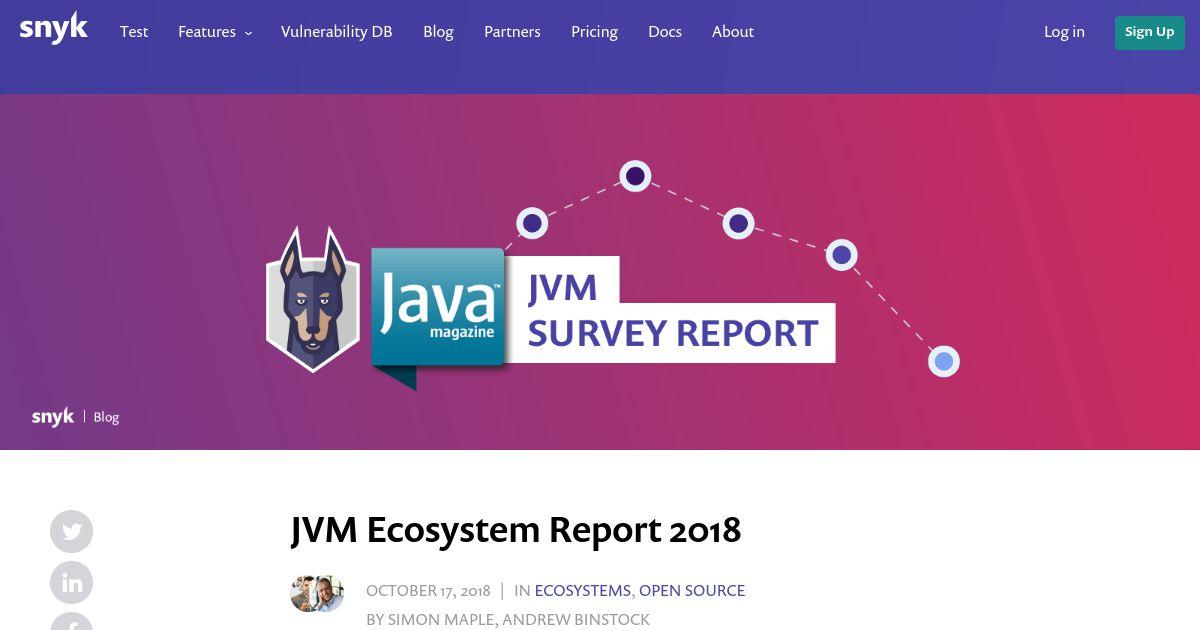Open the OPEN SOURCE category link
The width and height of the screenshot is (1200, 630).
click(692, 591)
